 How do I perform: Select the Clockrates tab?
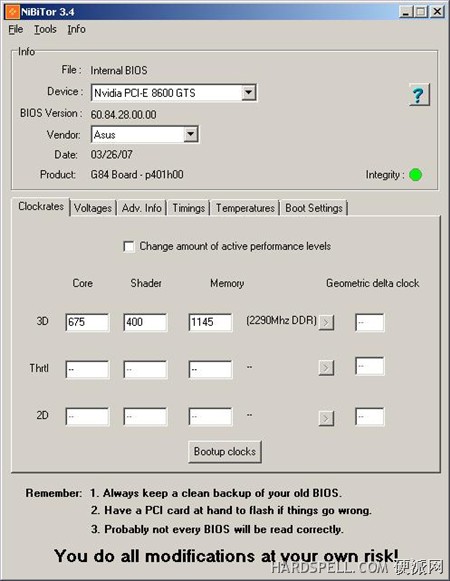pyautogui.click(x=41, y=206)
